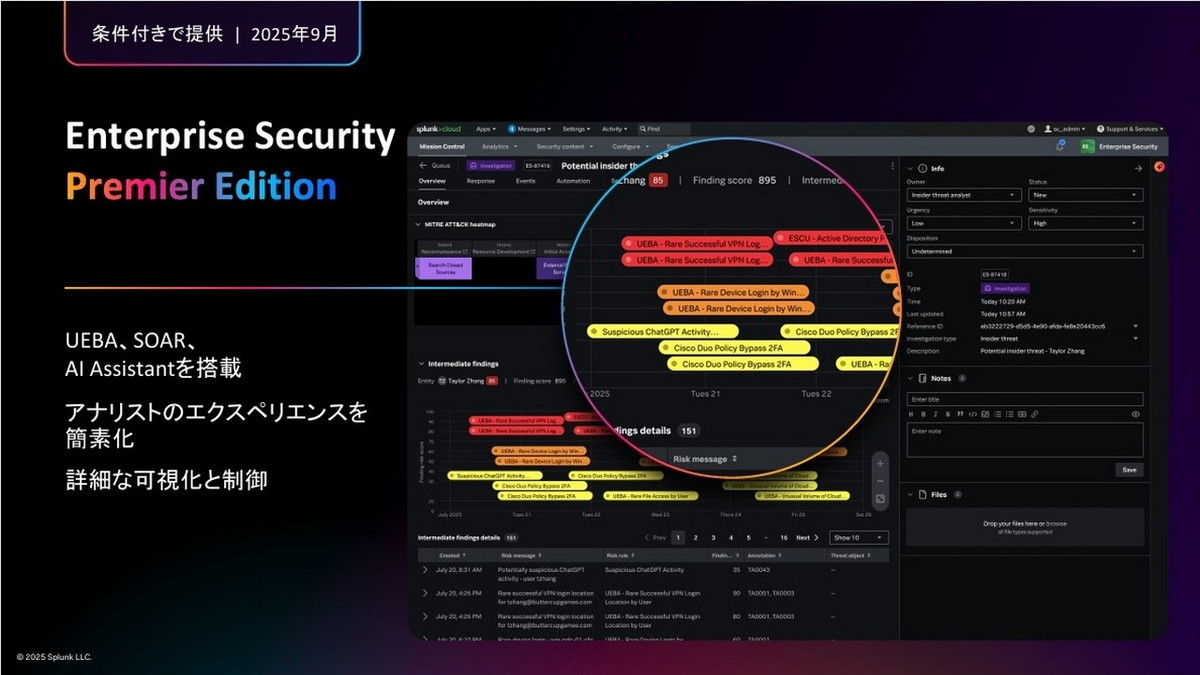Open the Sensitivity dropdown showing High

pyautogui.click(x=1086, y=223)
